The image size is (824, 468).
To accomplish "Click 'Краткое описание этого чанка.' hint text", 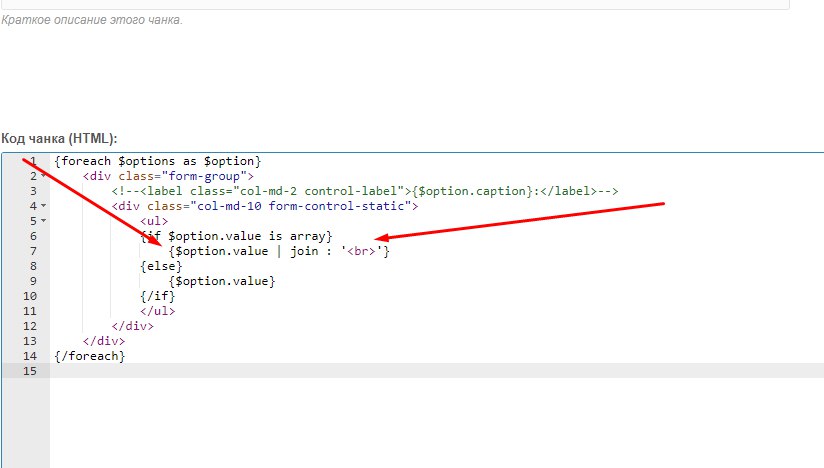I will [92, 20].
